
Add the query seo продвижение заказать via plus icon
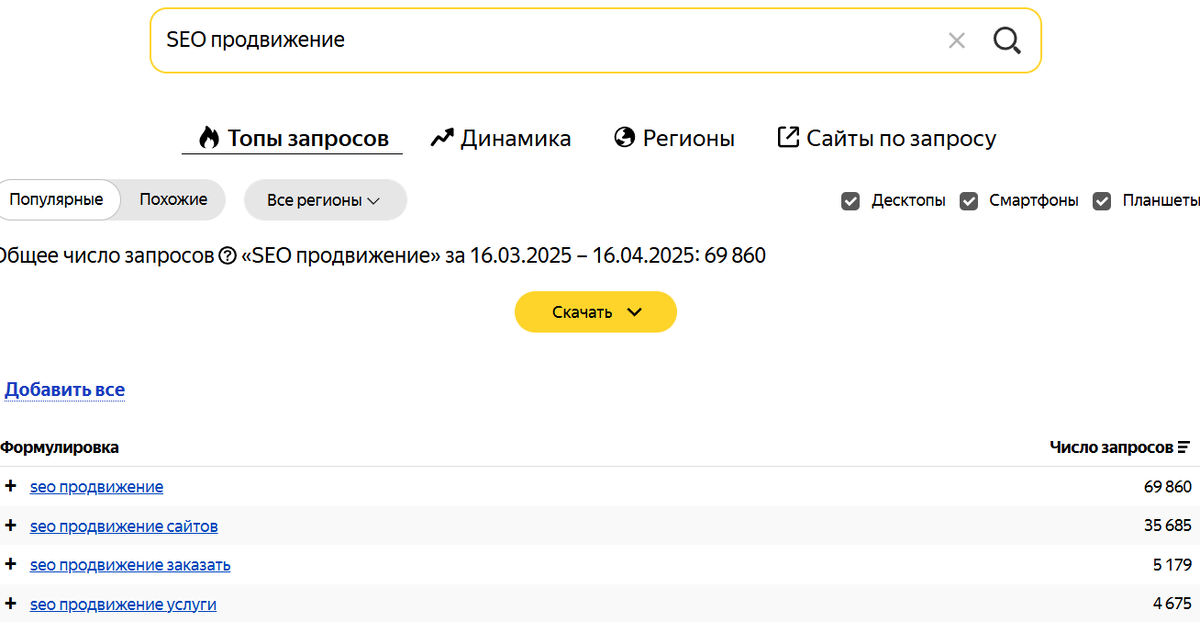tap(10, 564)
